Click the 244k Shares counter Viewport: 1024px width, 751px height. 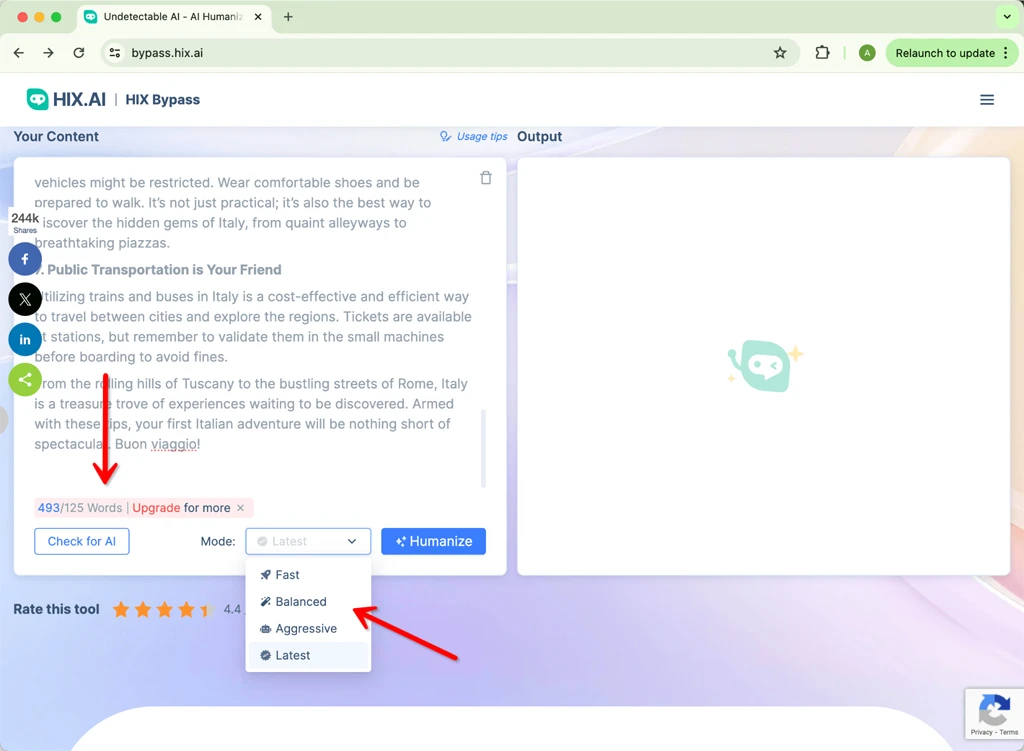coord(25,222)
